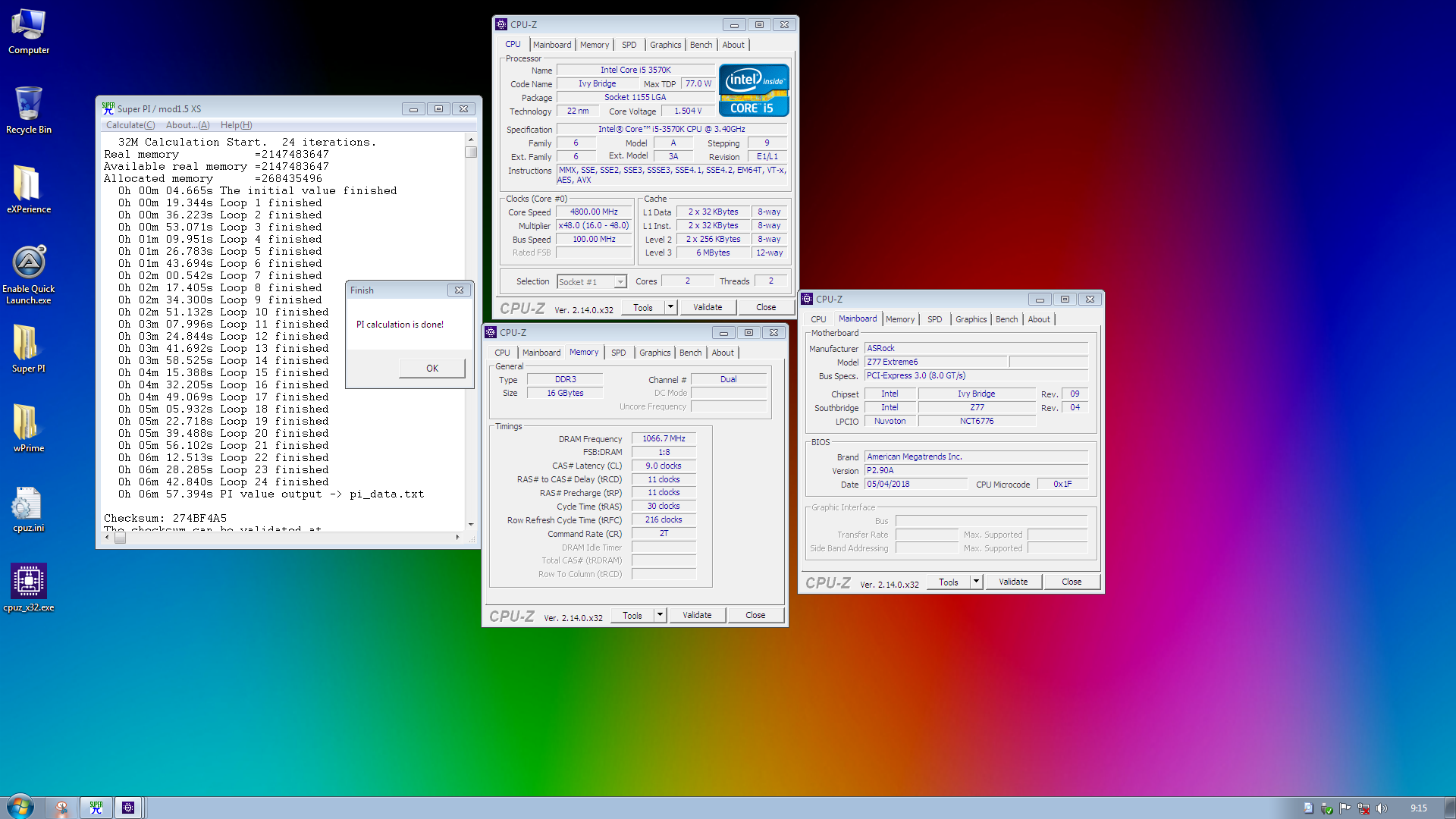Click the Checksum: 274BF4A5 line
This screenshot has width=1456, height=819.
(x=165, y=518)
